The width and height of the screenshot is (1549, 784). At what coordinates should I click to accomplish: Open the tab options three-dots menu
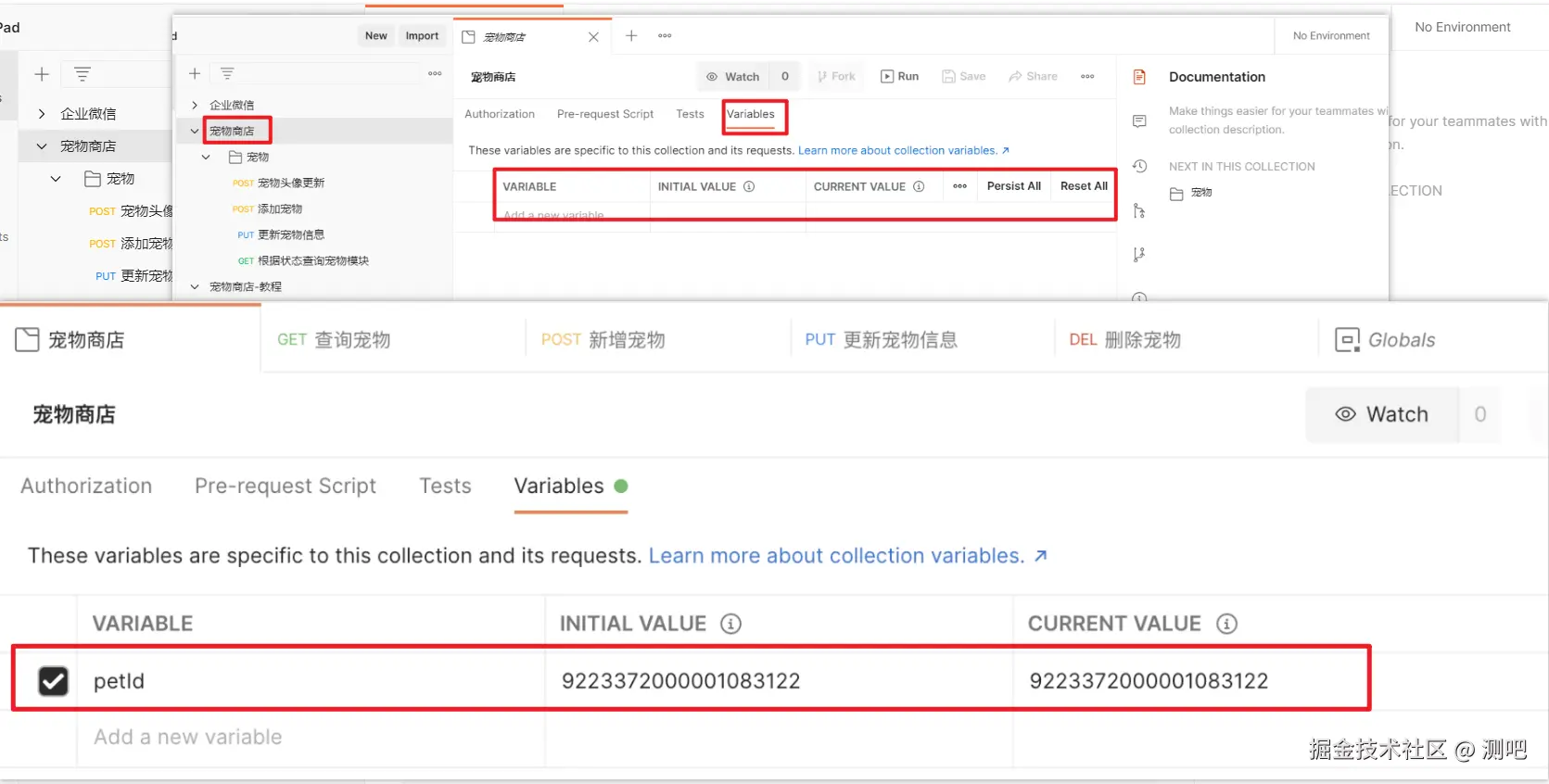tap(665, 36)
